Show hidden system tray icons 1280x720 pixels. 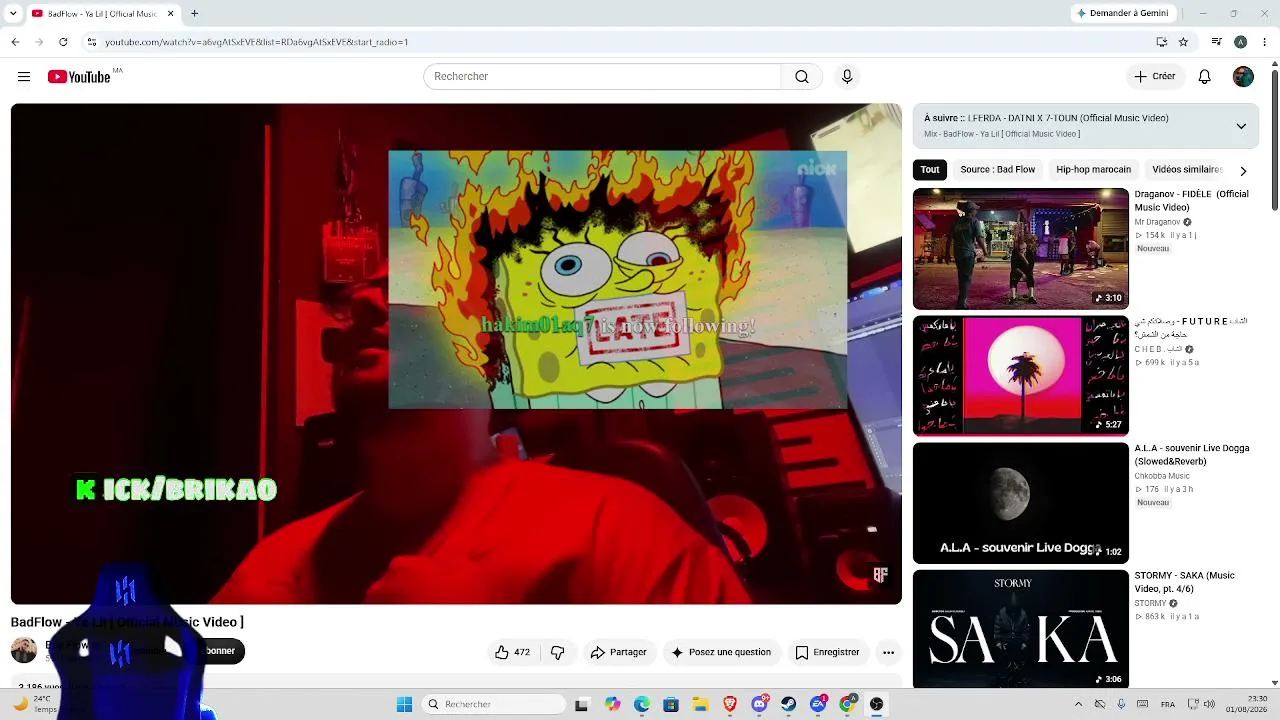tap(1078, 704)
